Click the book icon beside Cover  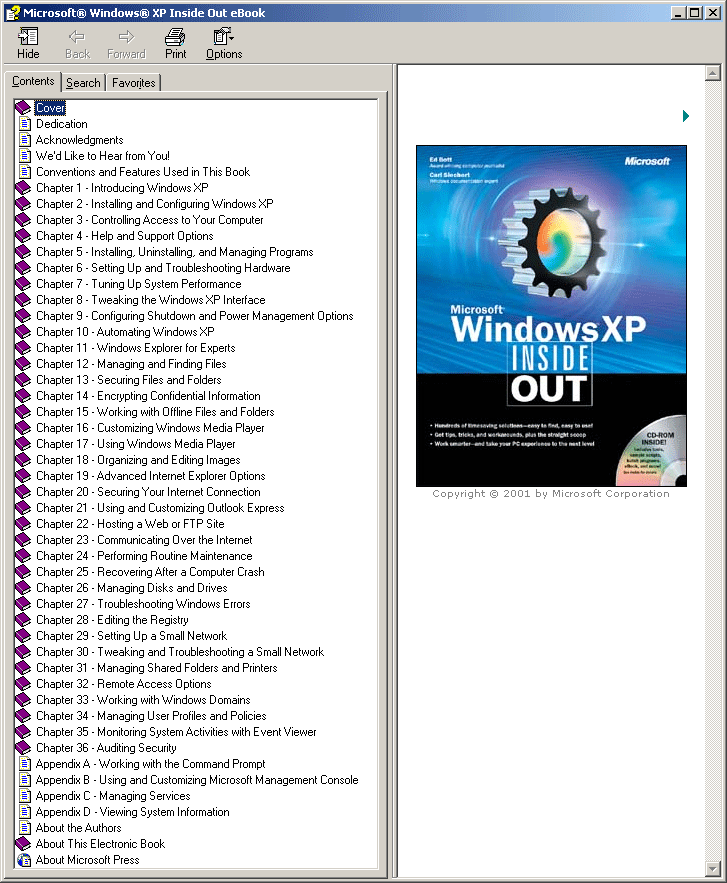(x=23, y=107)
